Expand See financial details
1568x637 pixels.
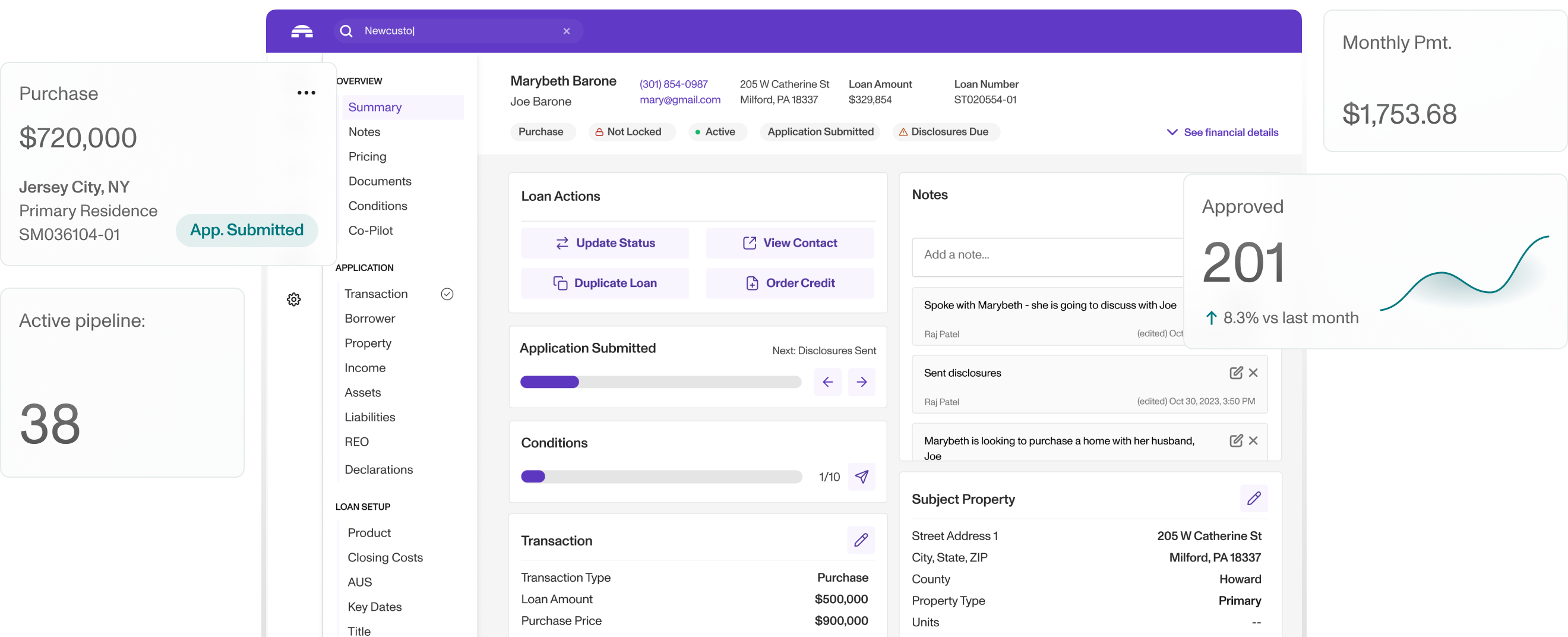click(1222, 132)
